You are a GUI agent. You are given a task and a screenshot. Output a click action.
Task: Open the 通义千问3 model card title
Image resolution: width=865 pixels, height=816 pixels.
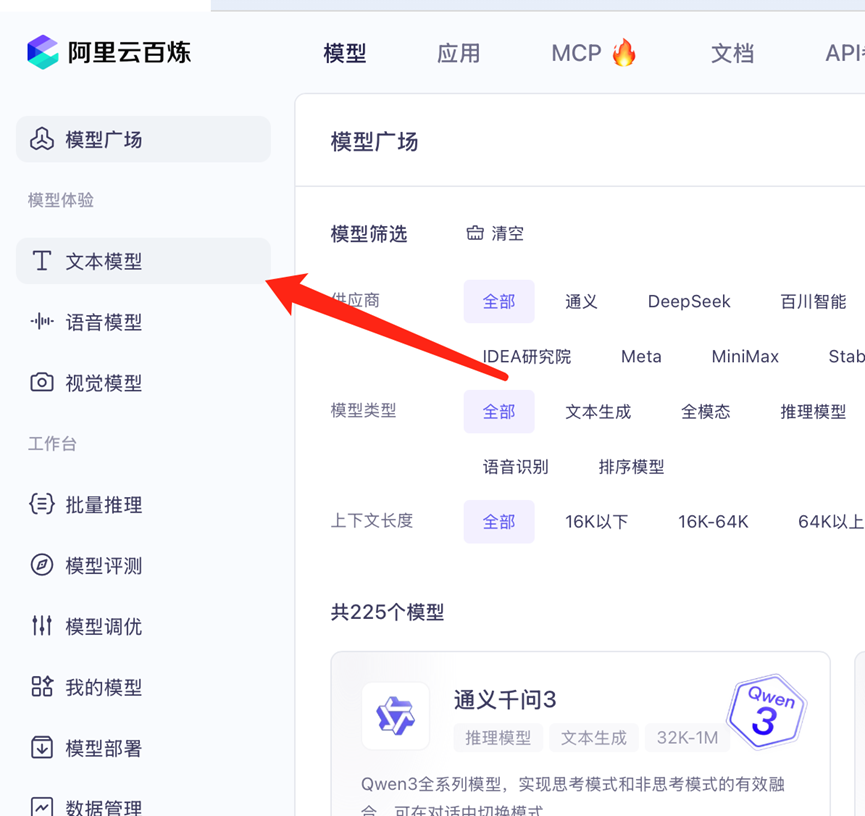coord(505,700)
